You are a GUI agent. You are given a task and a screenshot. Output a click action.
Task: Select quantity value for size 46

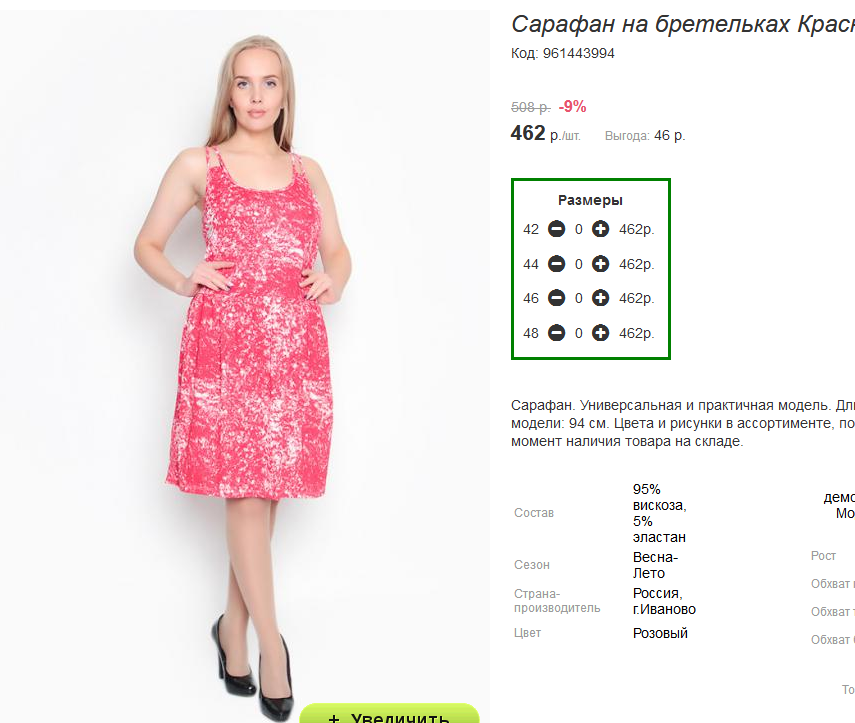point(579,299)
